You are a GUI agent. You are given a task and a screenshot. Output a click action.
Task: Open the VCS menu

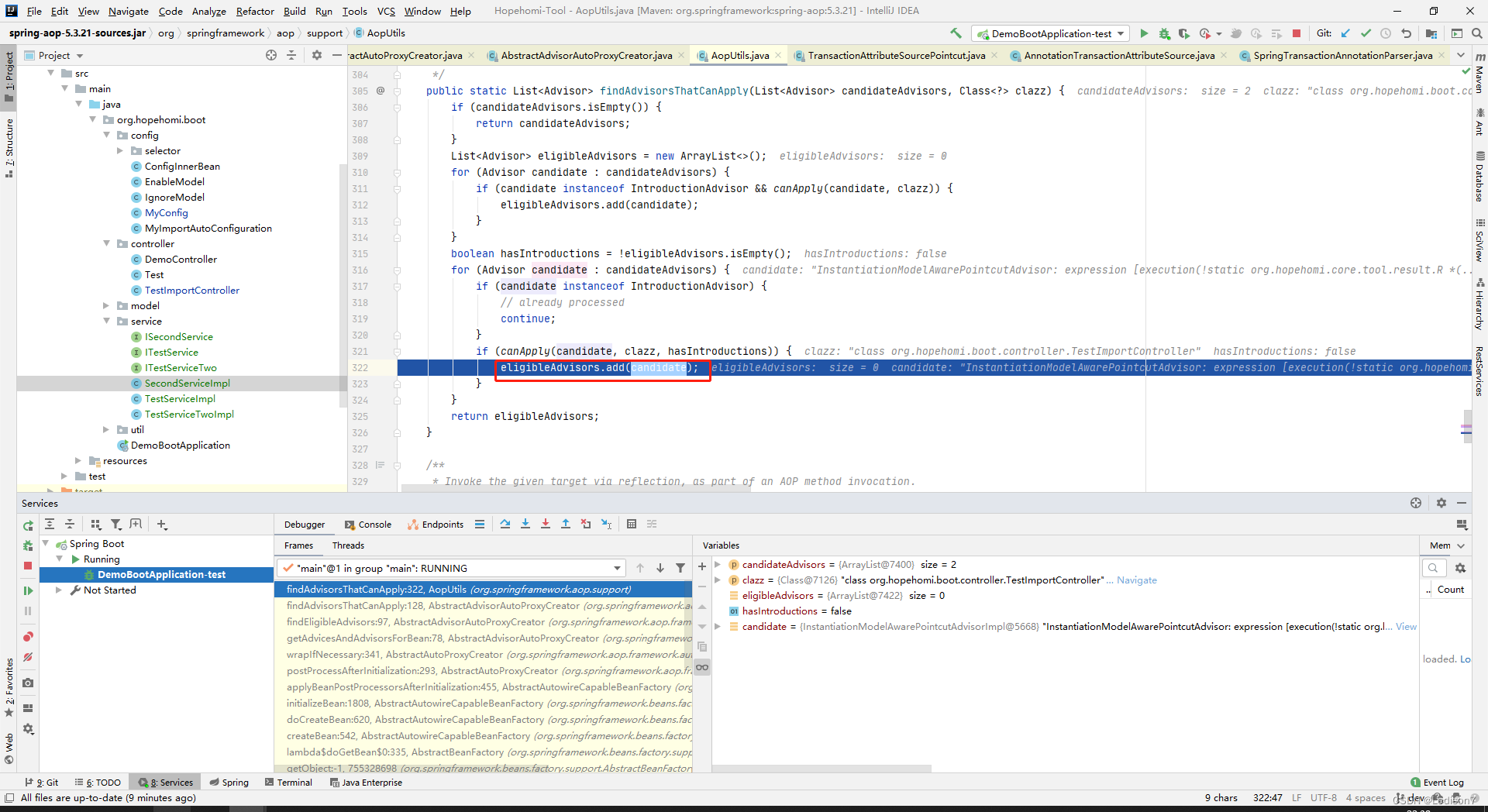tap(386, 11)
